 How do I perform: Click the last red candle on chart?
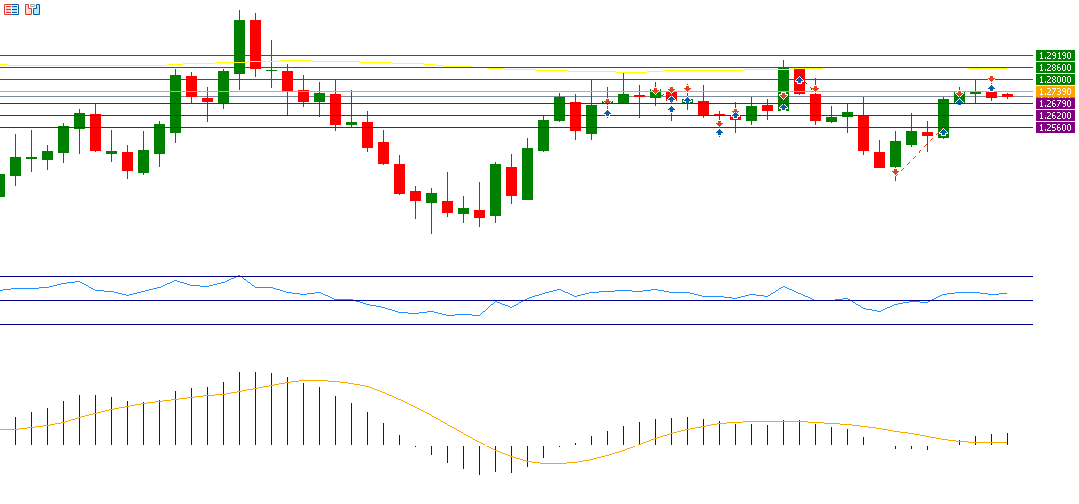click(x=1007, y=95)
